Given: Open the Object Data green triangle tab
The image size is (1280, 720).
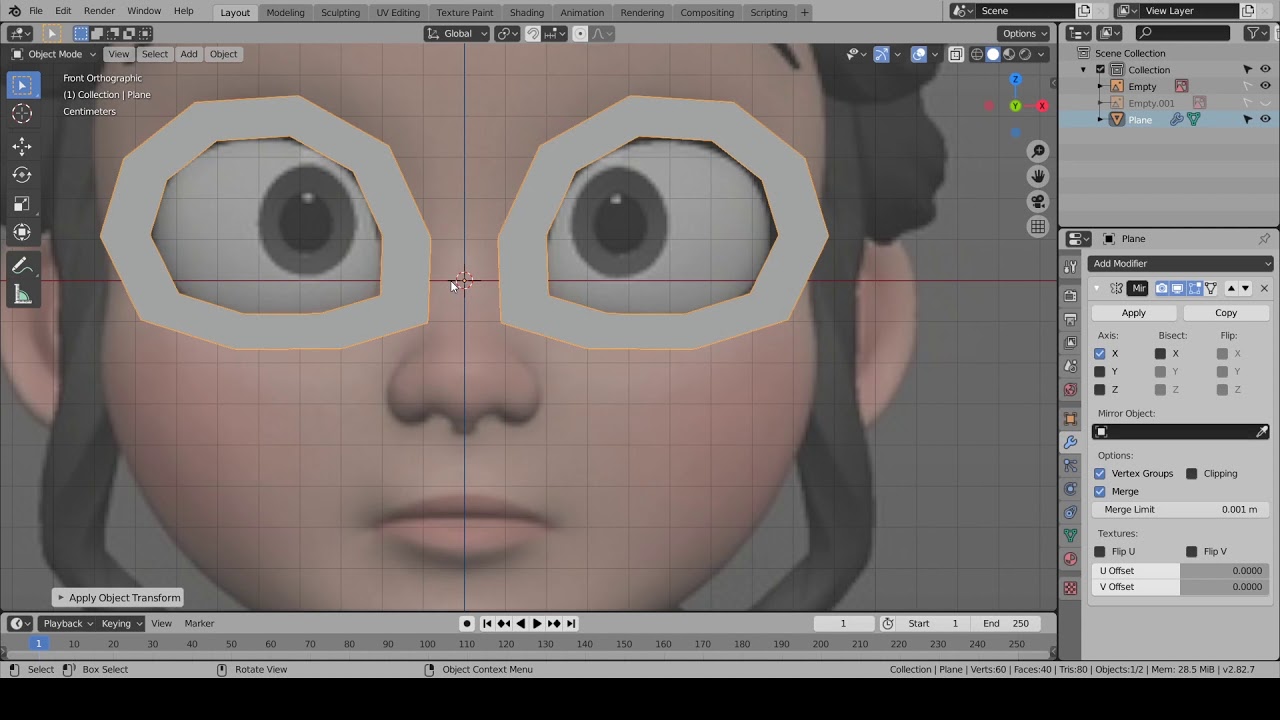Looking at the screenshot, I should pyautogui.click(x=1070, y=535).
